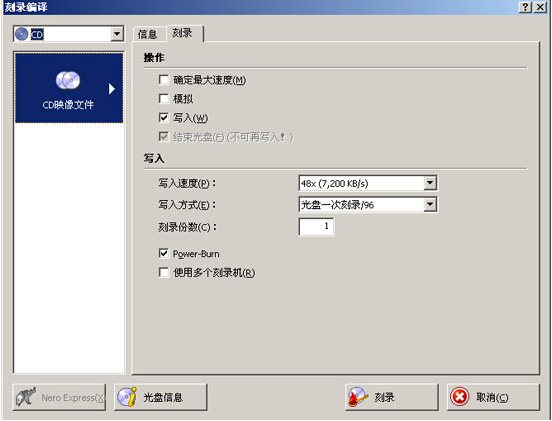Switch to the 信息 tab
Image resolution: width=552 pixels, height=421 pixels.
(148, 34)
